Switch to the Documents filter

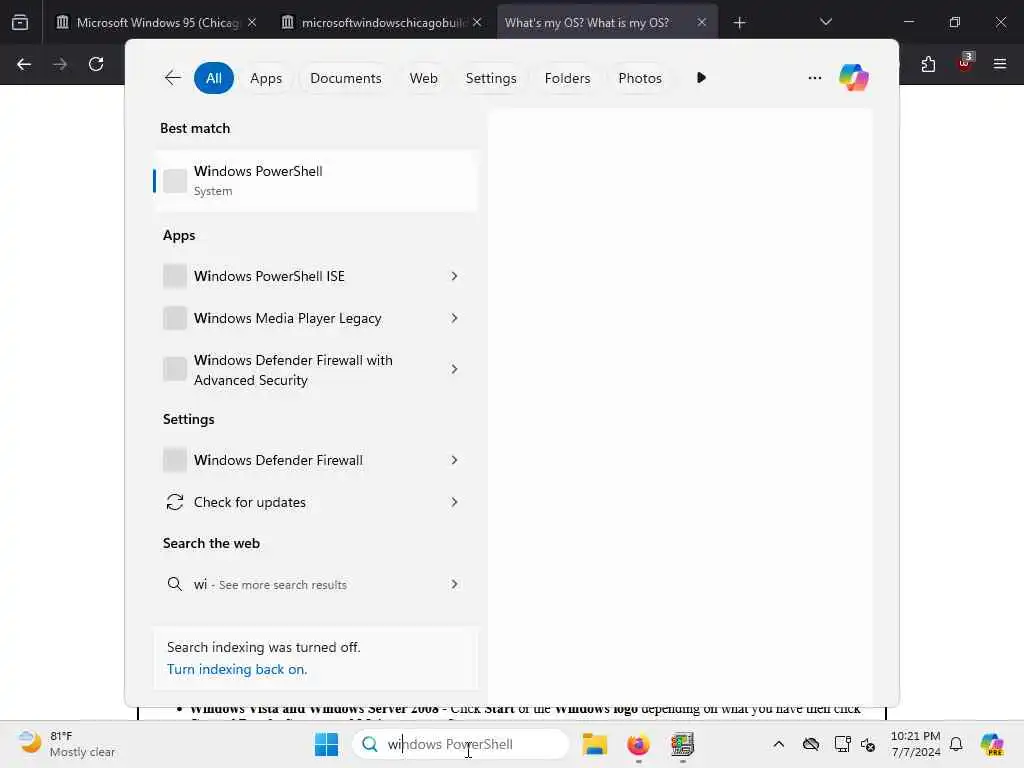pos(345,78)
